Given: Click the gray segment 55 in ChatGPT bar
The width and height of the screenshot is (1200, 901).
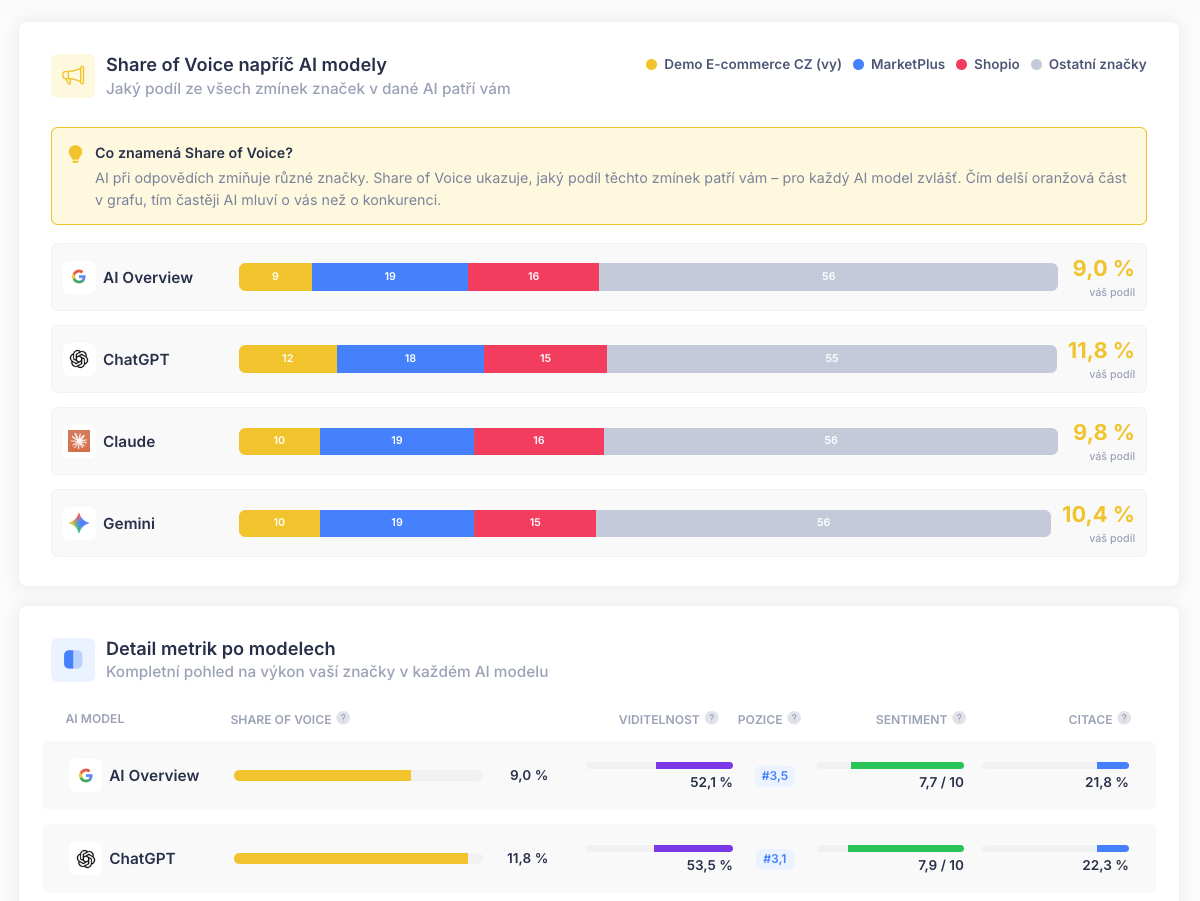Looking at the screenshot, I should pos(832,359).
